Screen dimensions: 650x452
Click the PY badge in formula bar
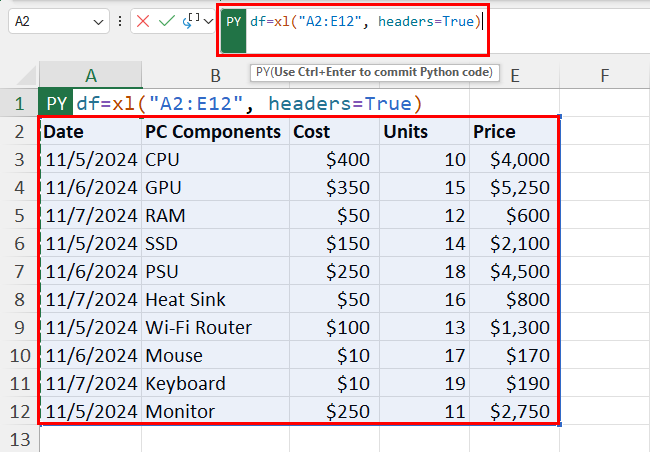click(x=233, y=31)
